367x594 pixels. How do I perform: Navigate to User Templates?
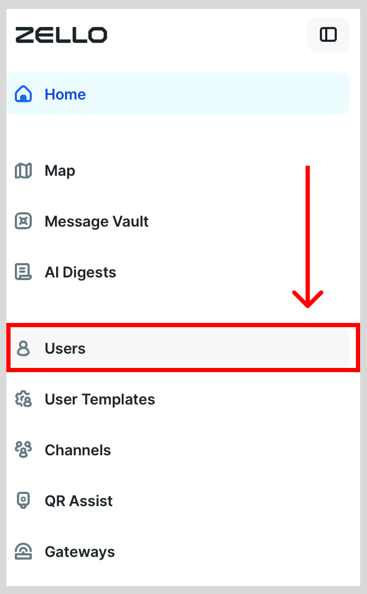click(178, 399)
